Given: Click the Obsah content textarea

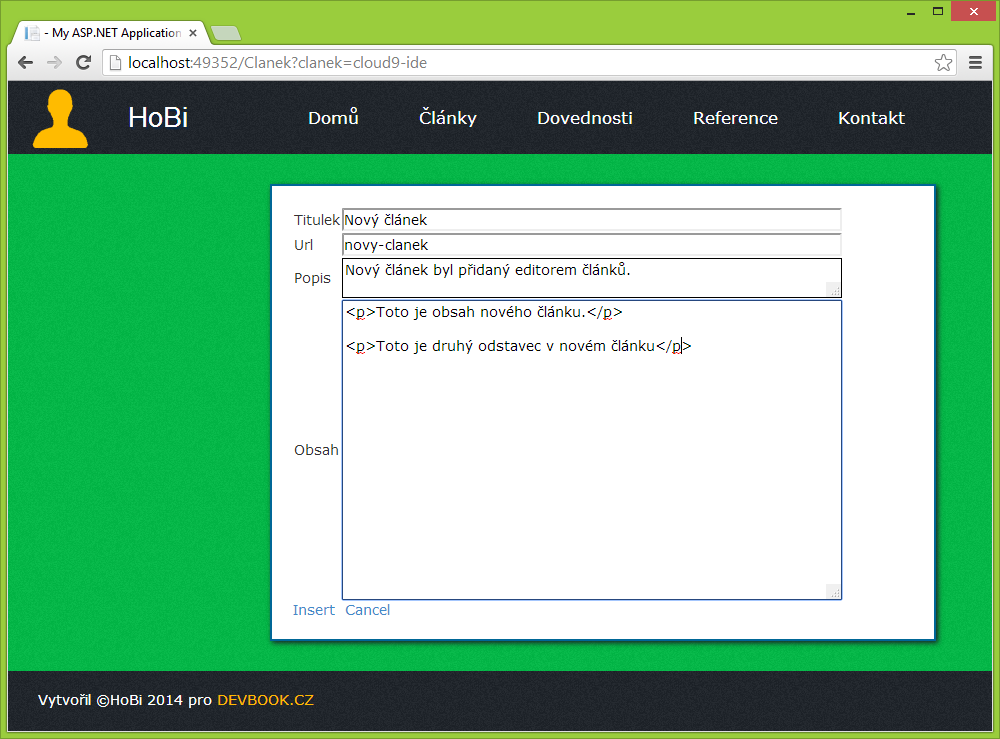Looking at the screenshot, I should tap(590, 450).
